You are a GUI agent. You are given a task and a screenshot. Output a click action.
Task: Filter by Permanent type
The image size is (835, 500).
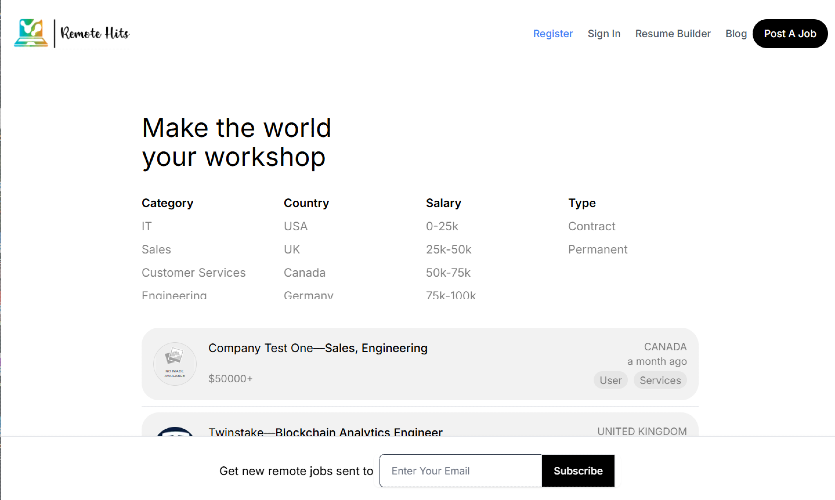597,249
